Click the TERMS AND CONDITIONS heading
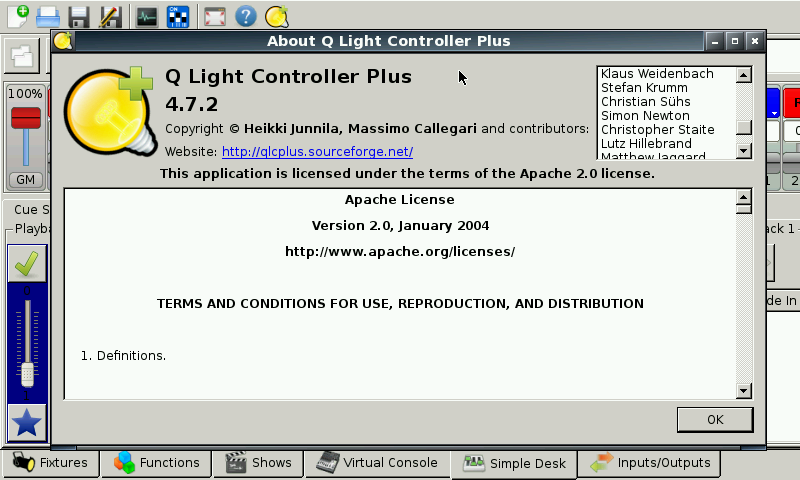 [400, 304]
